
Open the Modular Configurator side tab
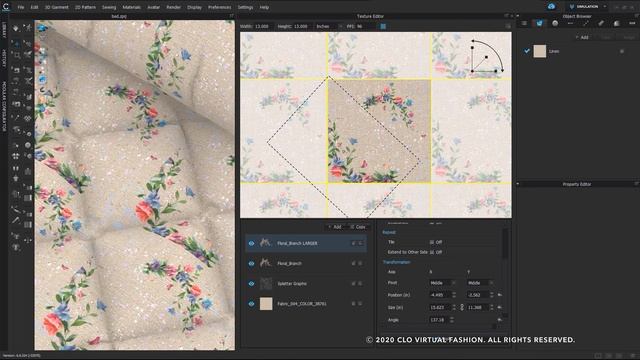(x=4, y=106)
